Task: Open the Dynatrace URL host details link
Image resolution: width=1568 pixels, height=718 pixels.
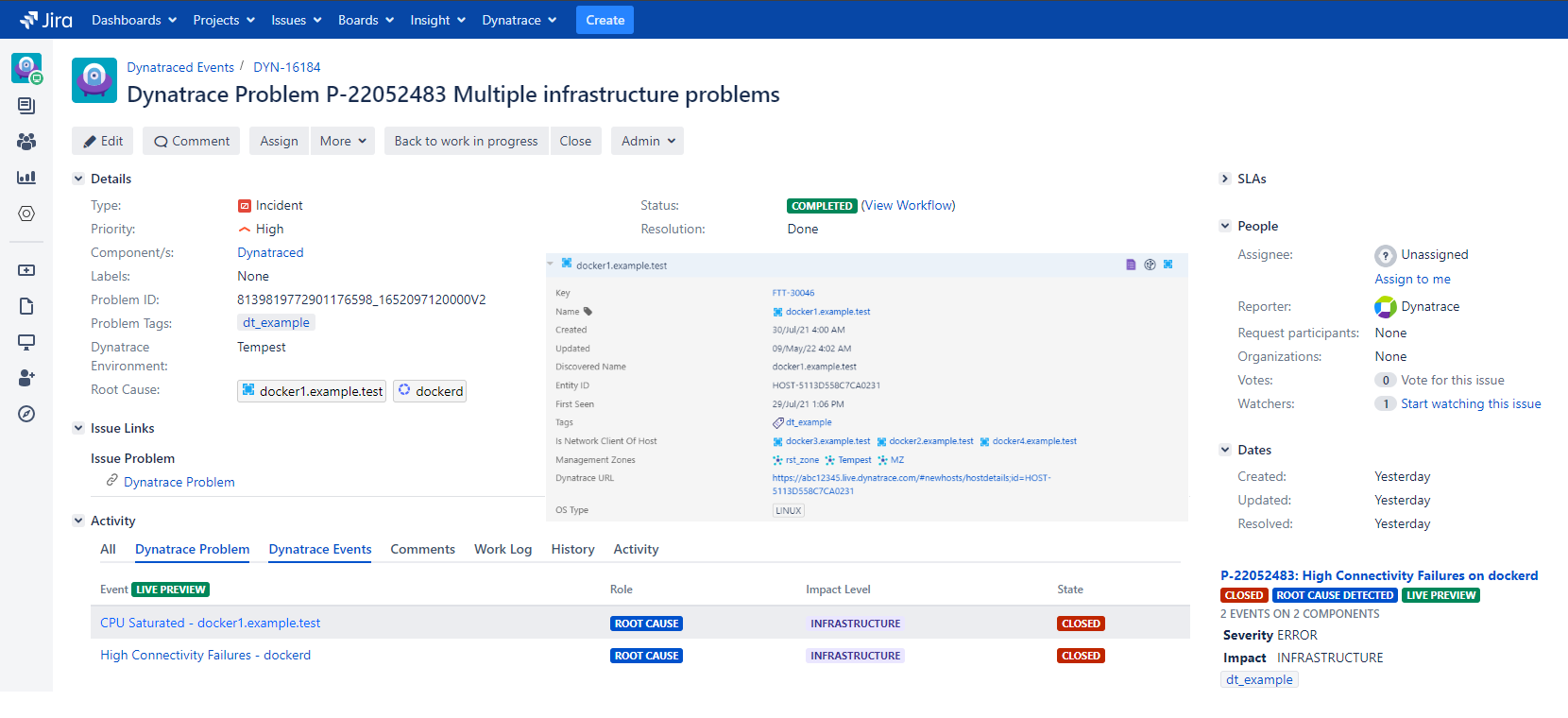Action: tap(912, 484)
